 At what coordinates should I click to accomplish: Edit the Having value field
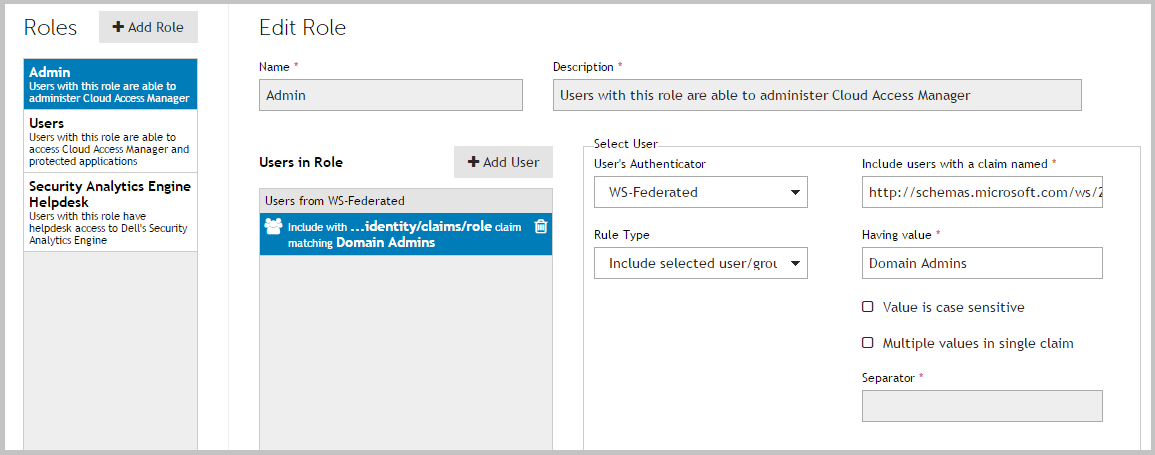(x=981, y=264)
